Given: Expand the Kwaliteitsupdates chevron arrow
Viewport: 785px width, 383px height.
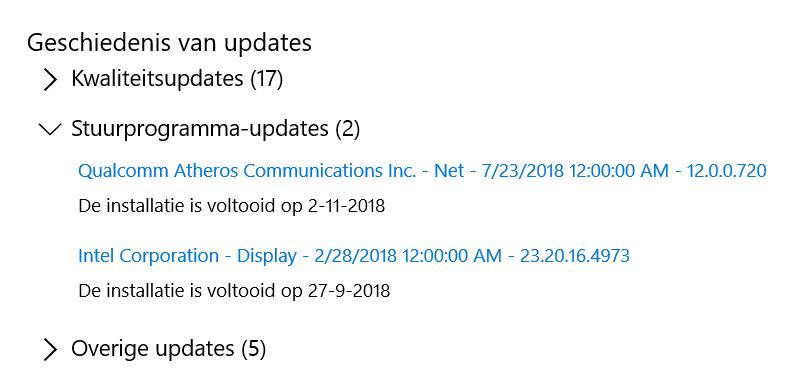Looking at the screenshot, I should 50,80.
